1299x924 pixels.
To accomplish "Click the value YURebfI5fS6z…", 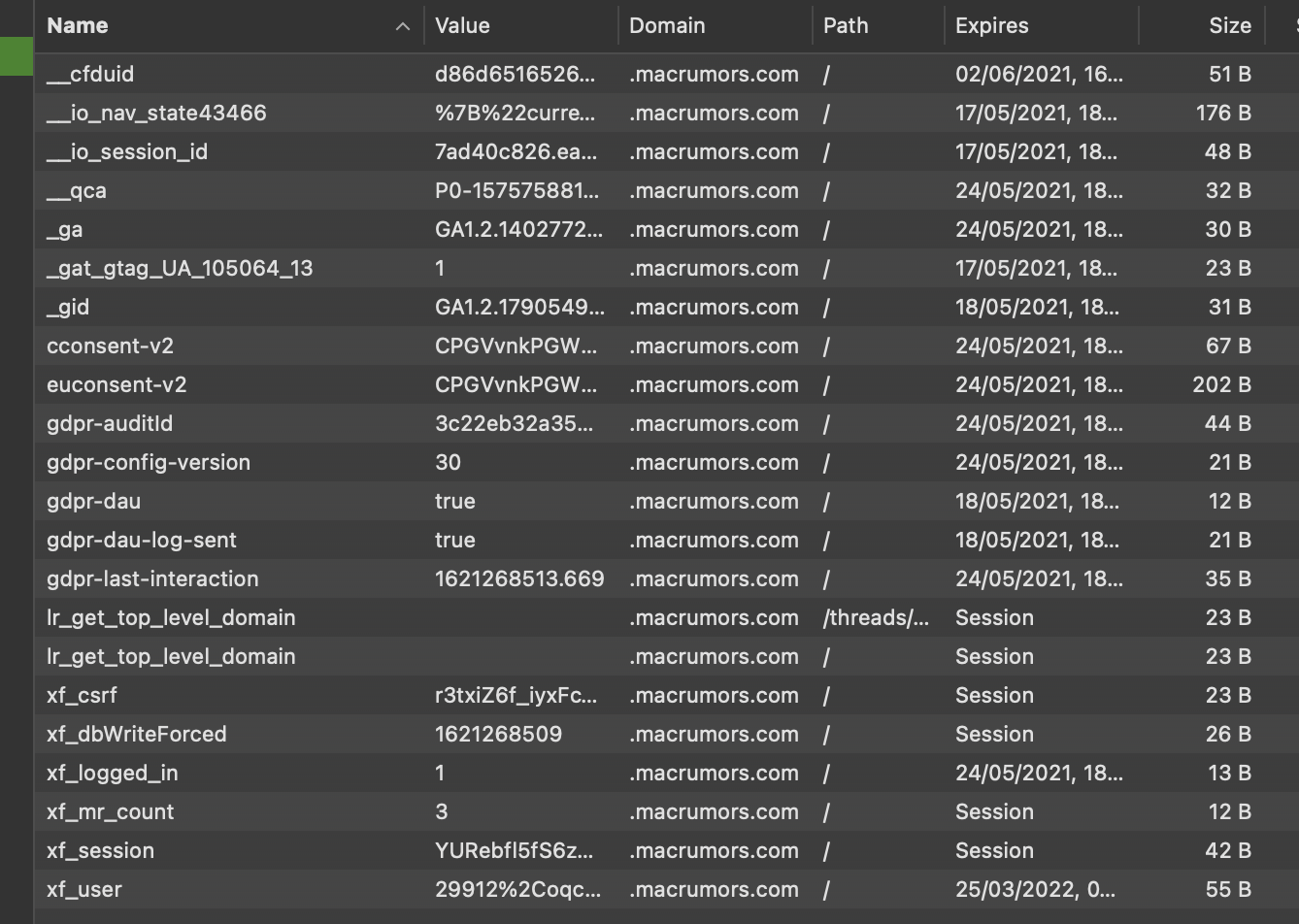I will pyautogui.click(x=515, y=851).
